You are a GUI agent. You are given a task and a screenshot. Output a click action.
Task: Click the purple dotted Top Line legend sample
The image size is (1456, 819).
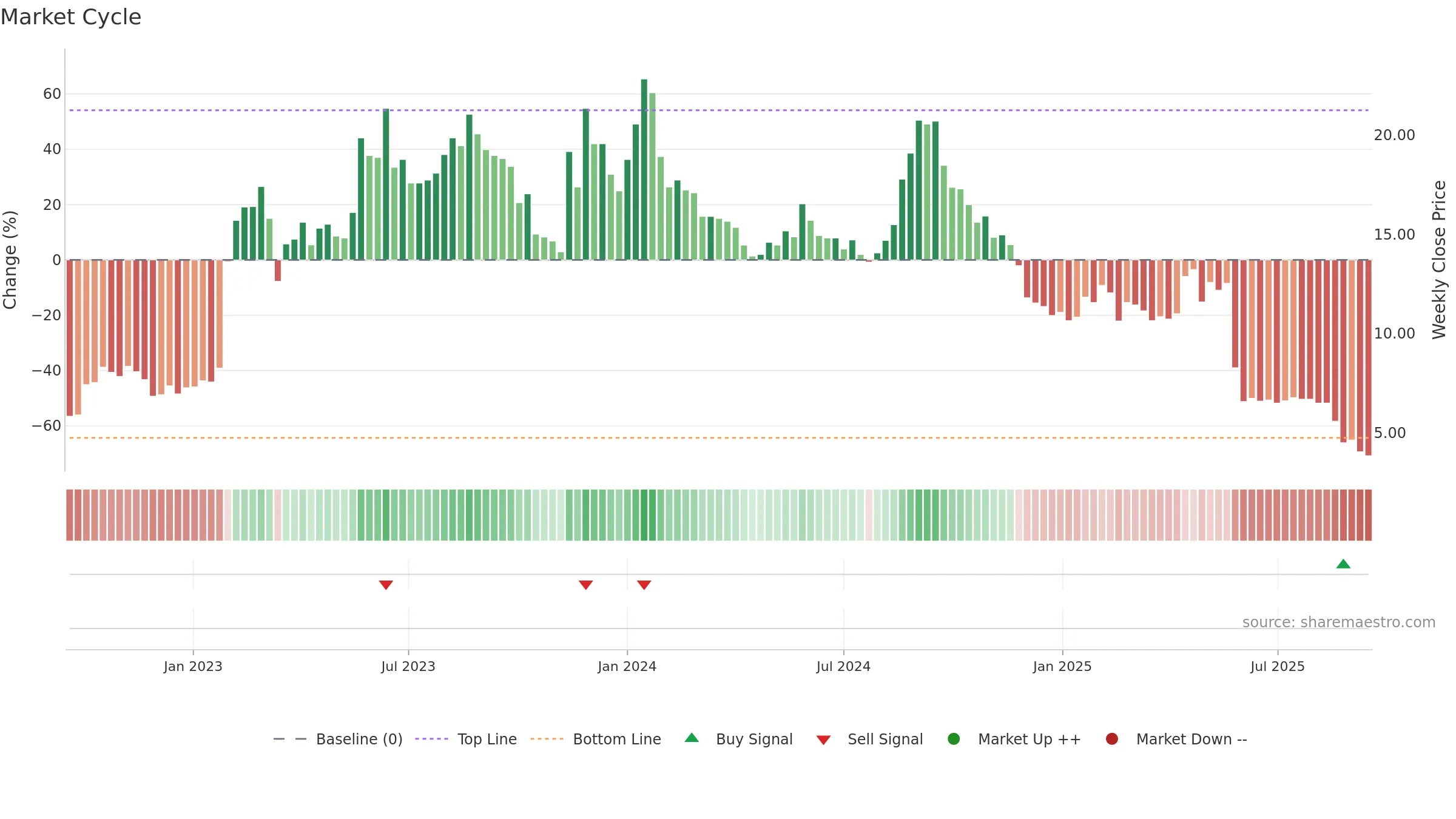coord(431,739)
